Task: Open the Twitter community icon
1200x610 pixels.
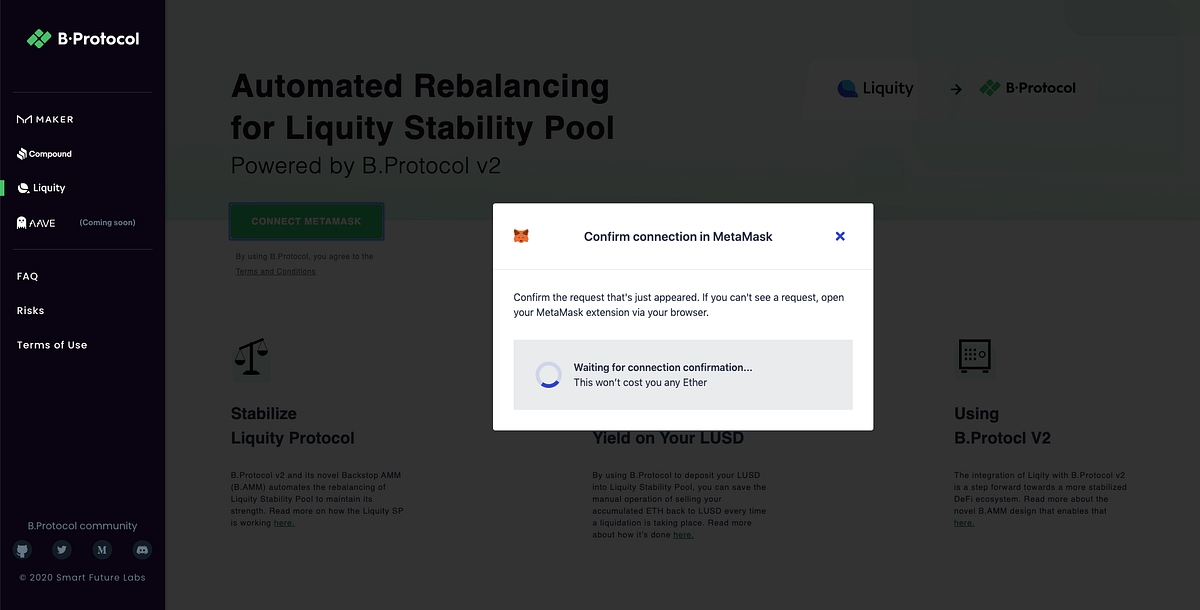Action: 62,550
